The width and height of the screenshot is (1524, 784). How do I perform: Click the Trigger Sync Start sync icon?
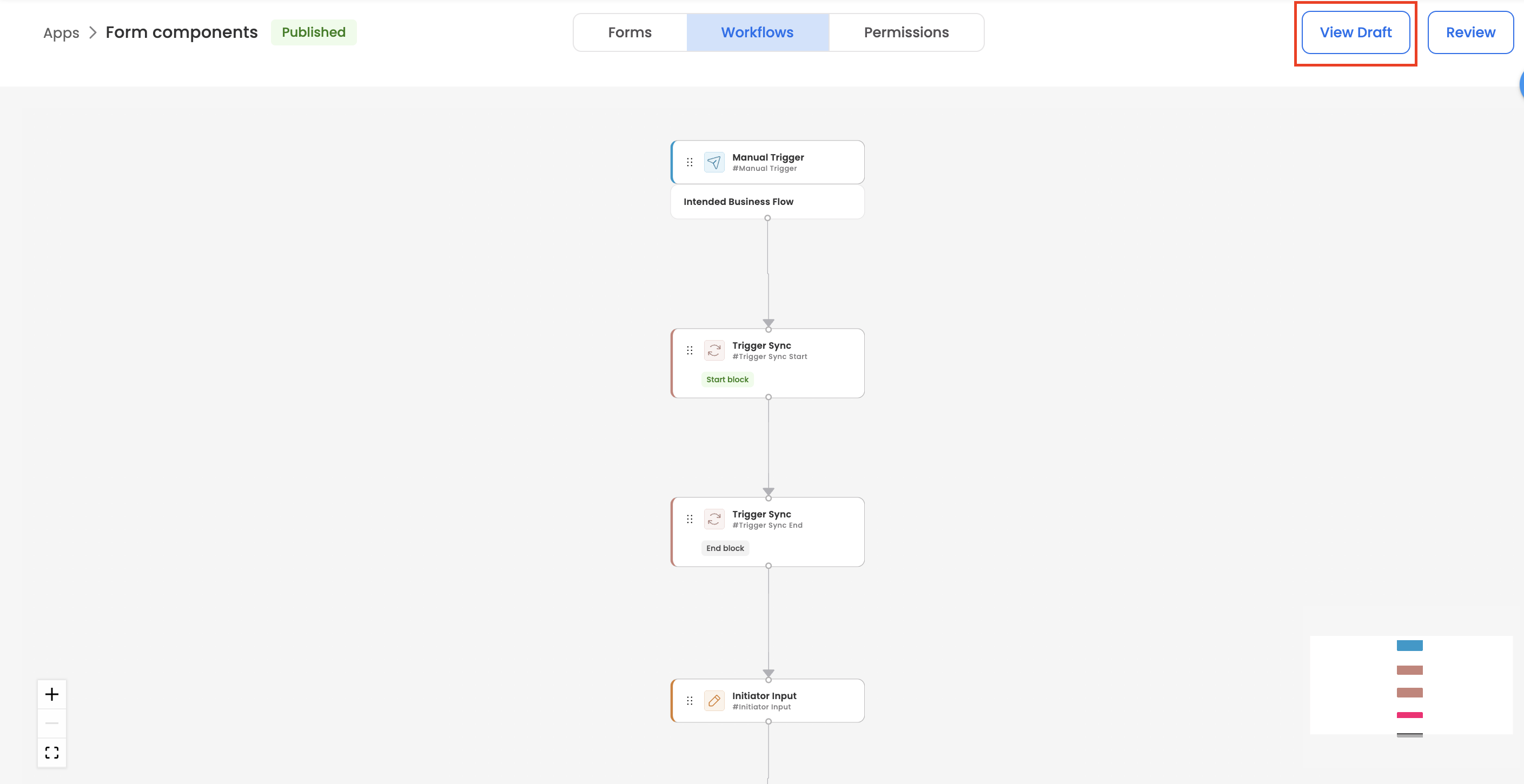713,350
